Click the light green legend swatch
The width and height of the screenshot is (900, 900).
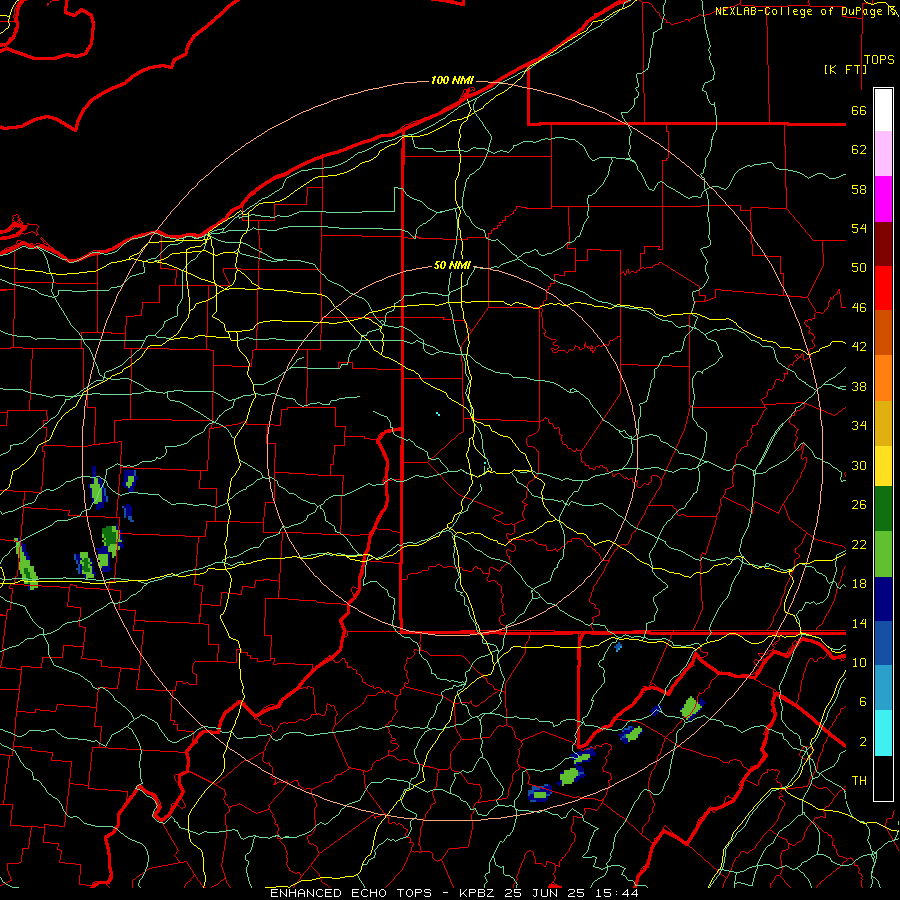883,554
